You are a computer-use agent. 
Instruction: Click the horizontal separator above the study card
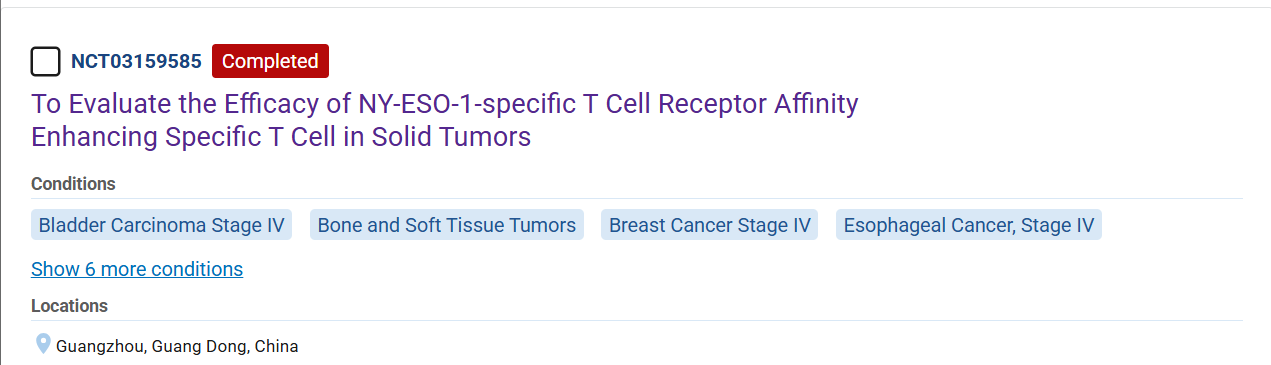[635, 8]
